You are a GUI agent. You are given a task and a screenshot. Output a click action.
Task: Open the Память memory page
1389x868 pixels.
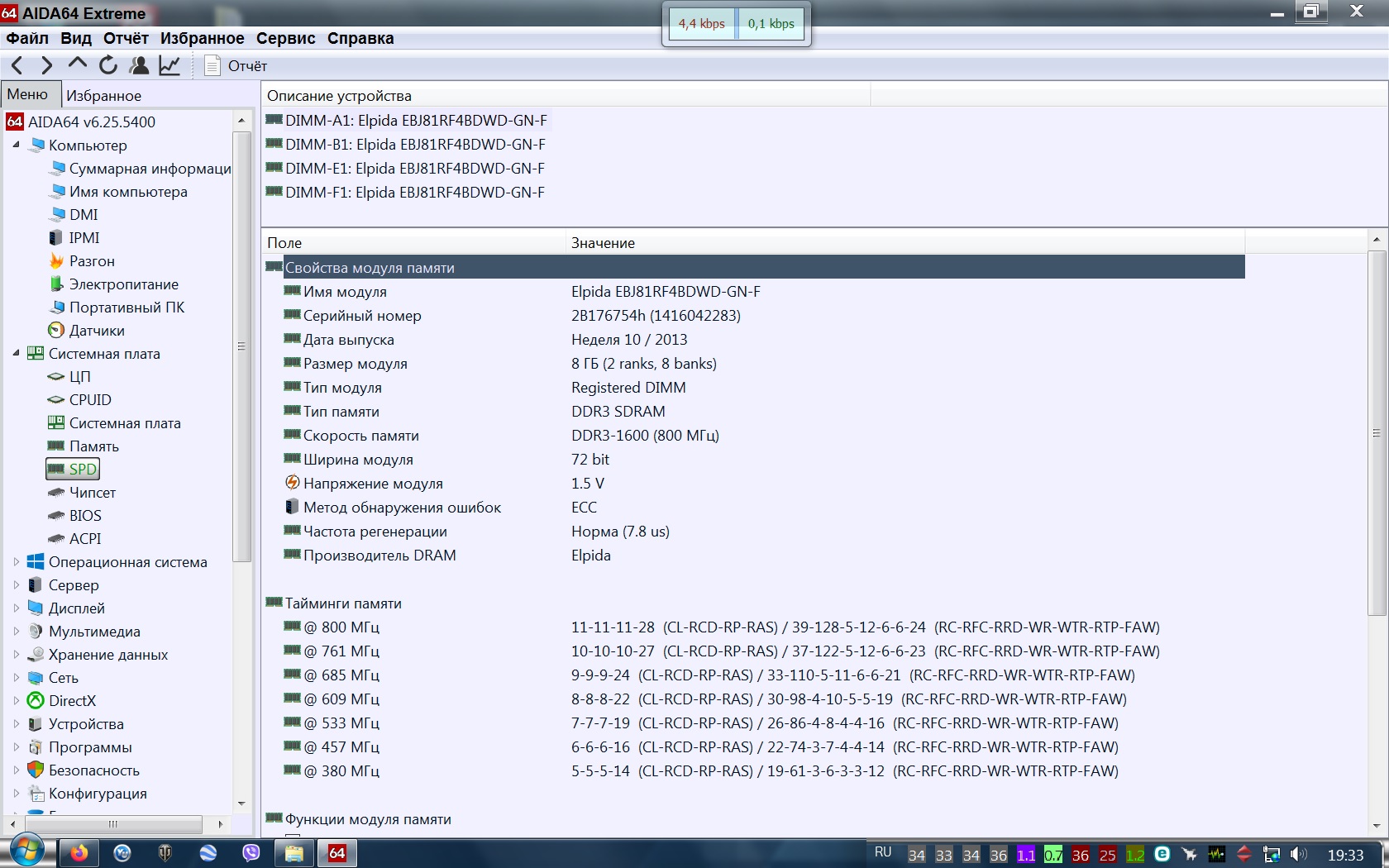(x=84, y=446)
